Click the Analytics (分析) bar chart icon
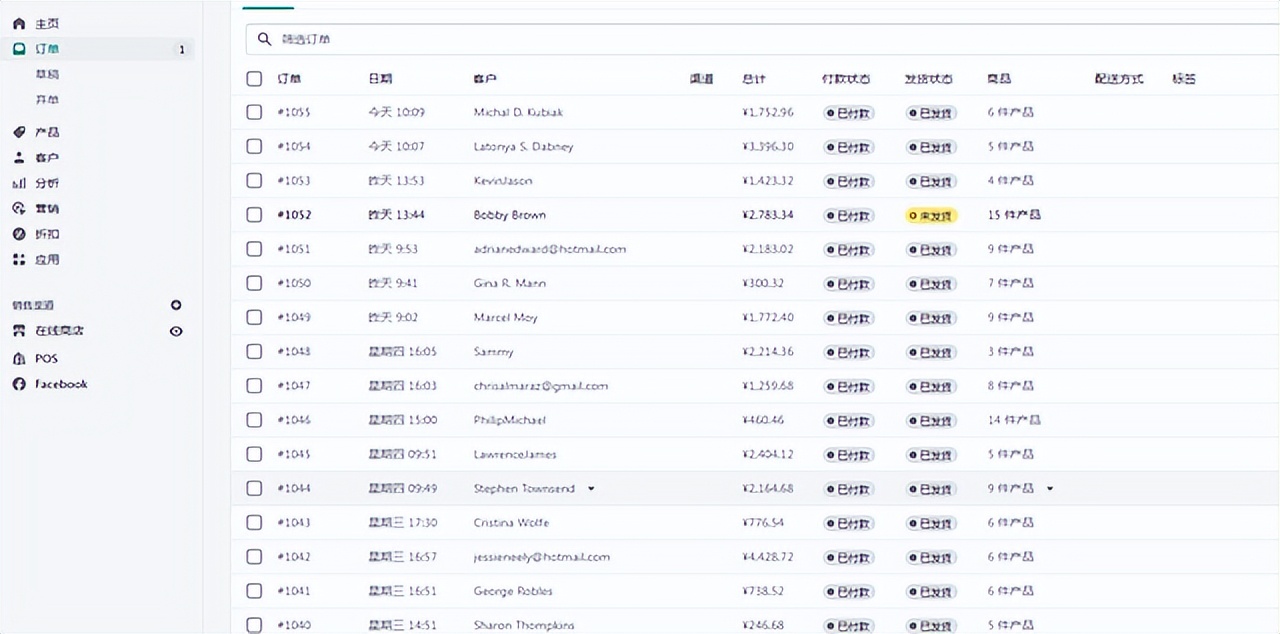 (x=19, y=183)
